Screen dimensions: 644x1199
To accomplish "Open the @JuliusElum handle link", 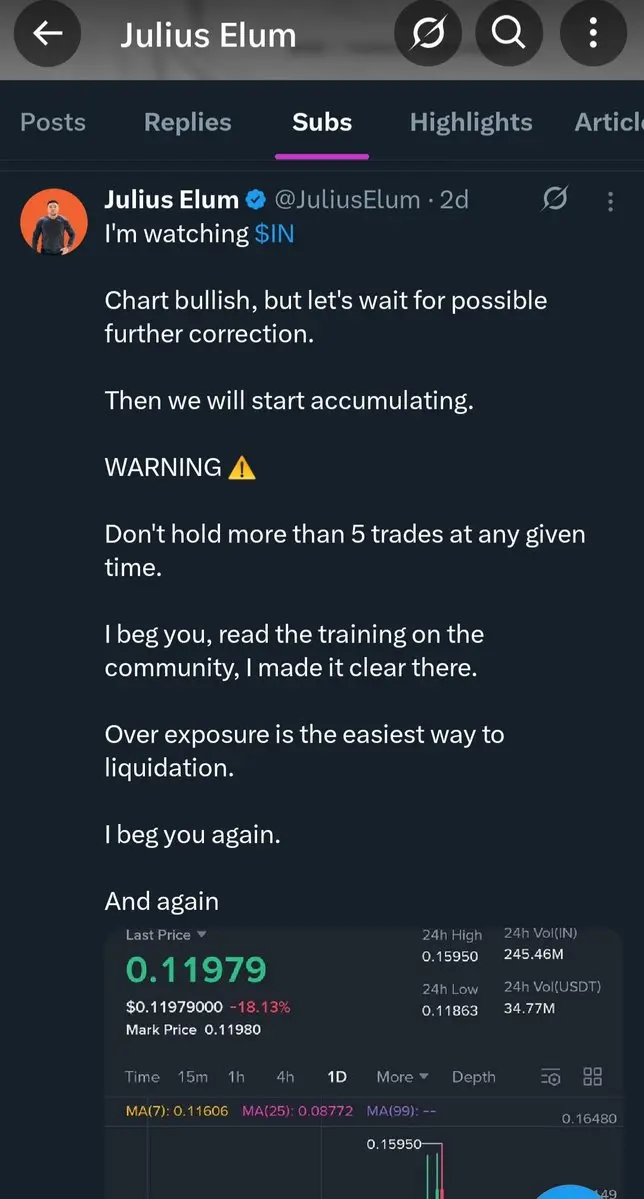I will pos(347,200).
